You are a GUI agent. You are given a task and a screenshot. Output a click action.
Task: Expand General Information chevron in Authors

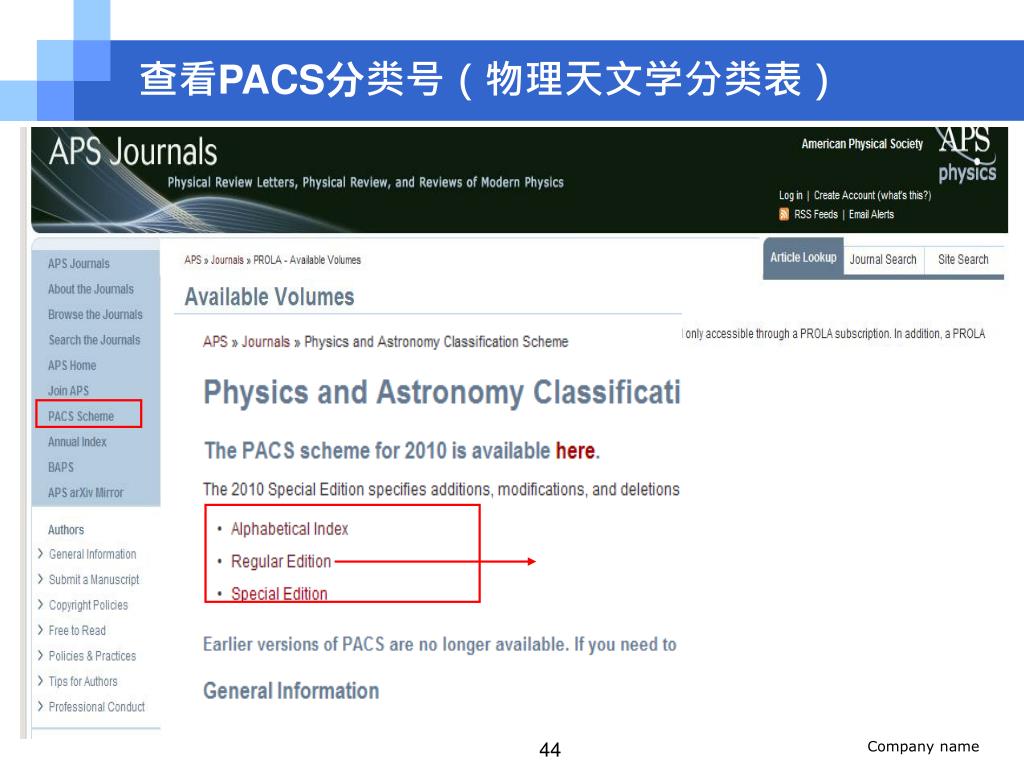(40, 554)
